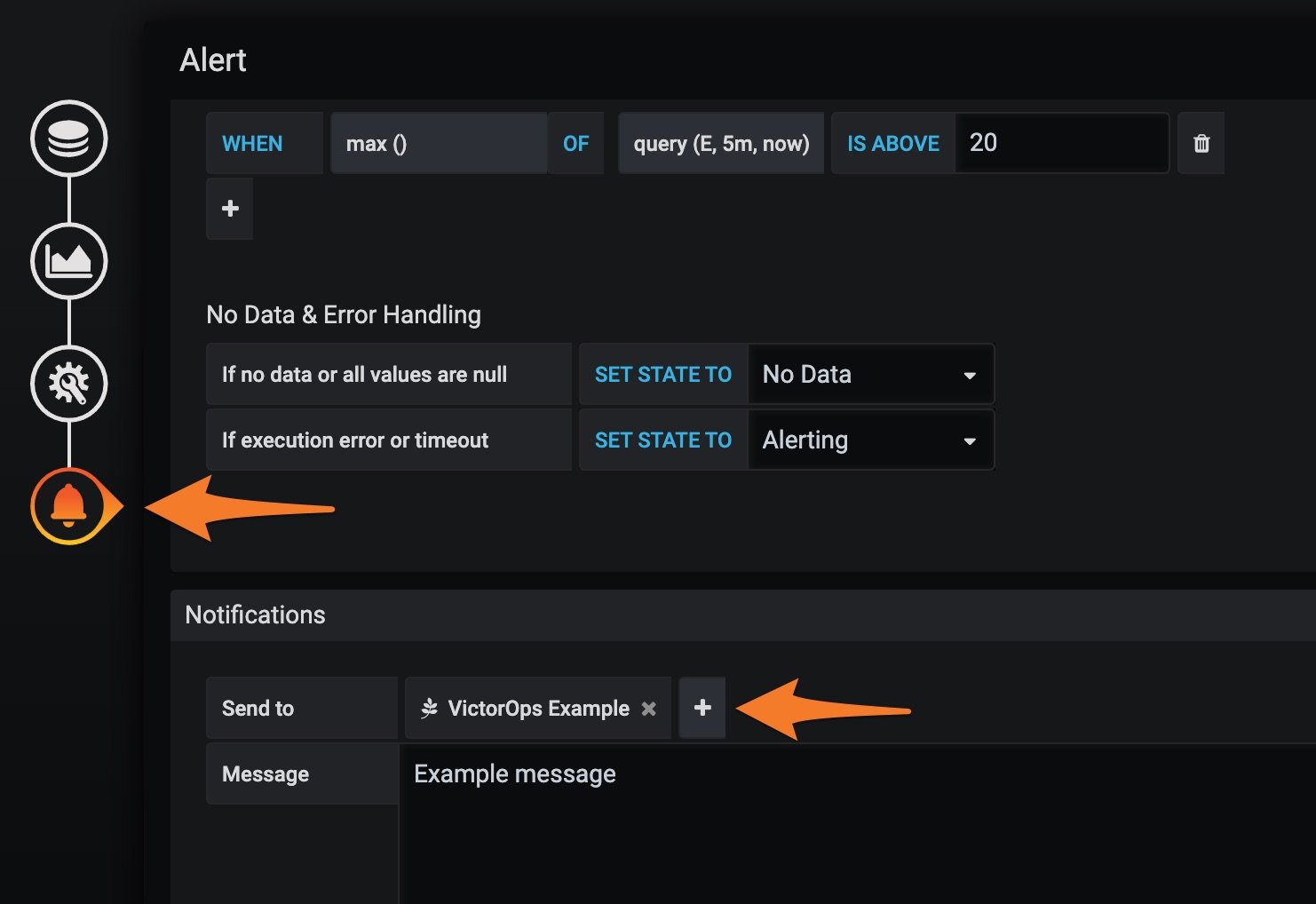Screen dimensions: 1316x904
Task: Open the Queries tab database icon
Action: (69, 139)
